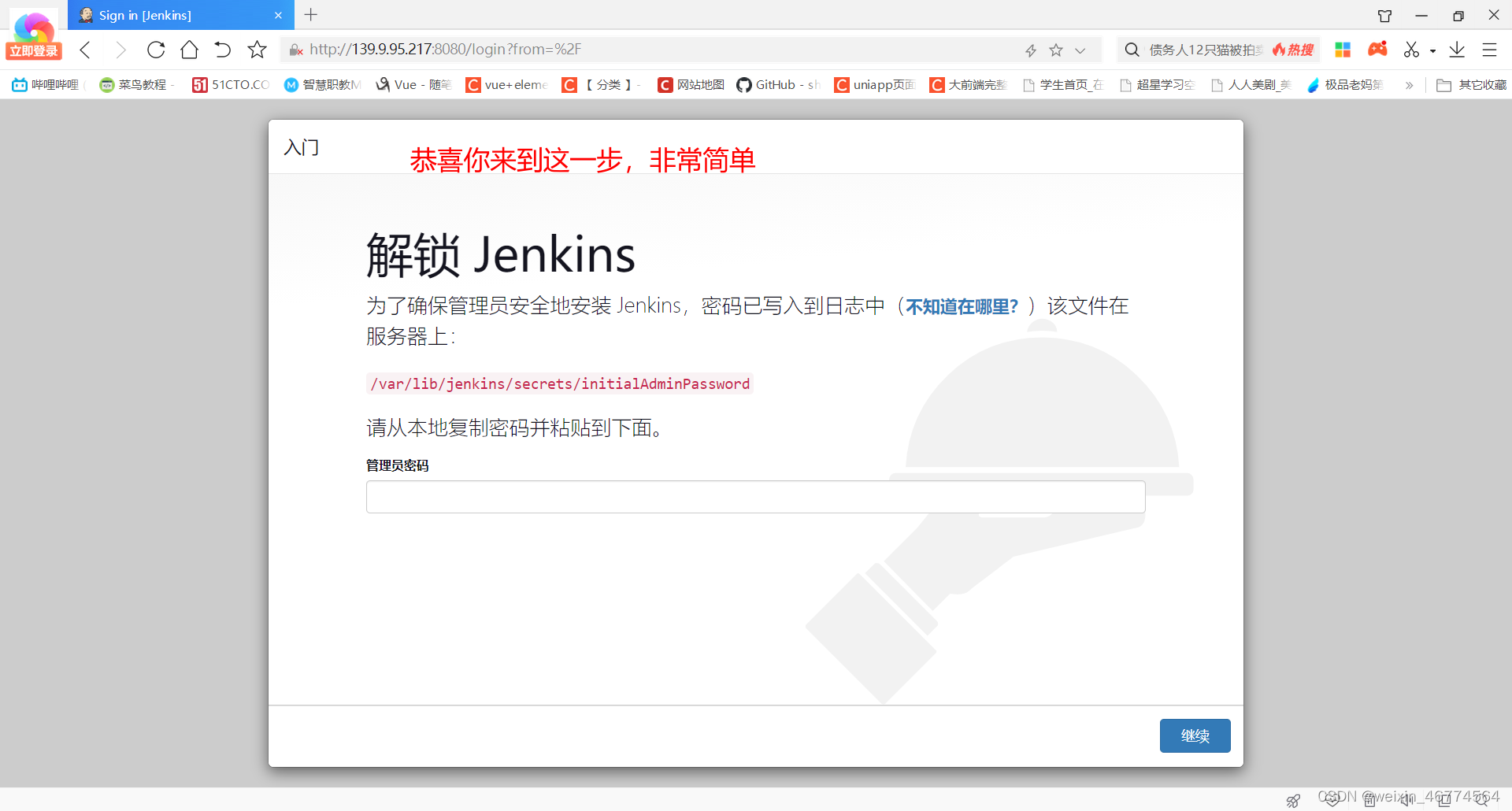1512x811 pixels.
Task: Click the insecure site lock icon in address bar
Action: point(296,50)
